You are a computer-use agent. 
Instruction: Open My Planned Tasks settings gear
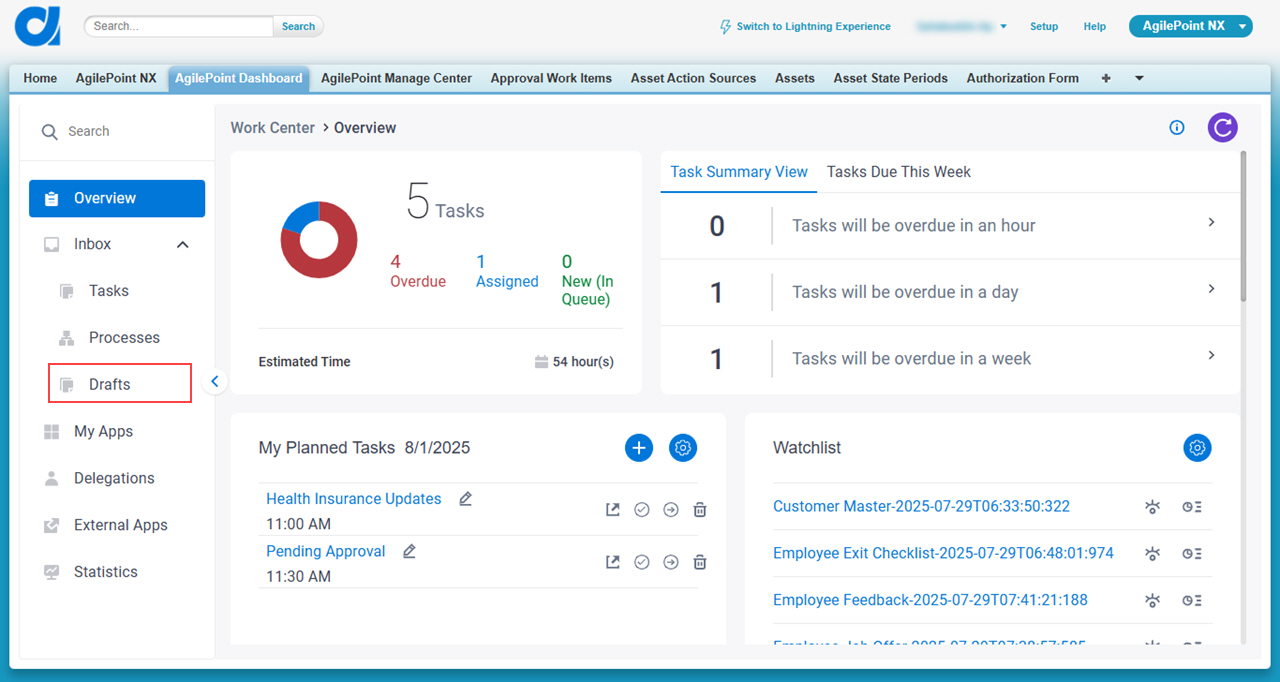click(x=683, y=448)
